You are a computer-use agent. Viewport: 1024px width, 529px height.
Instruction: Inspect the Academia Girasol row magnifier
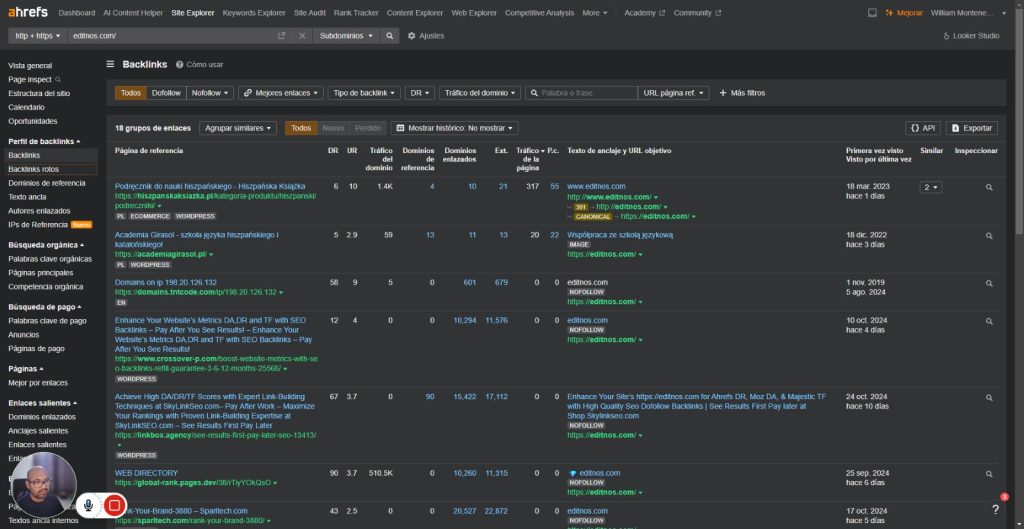click(989, 236)
